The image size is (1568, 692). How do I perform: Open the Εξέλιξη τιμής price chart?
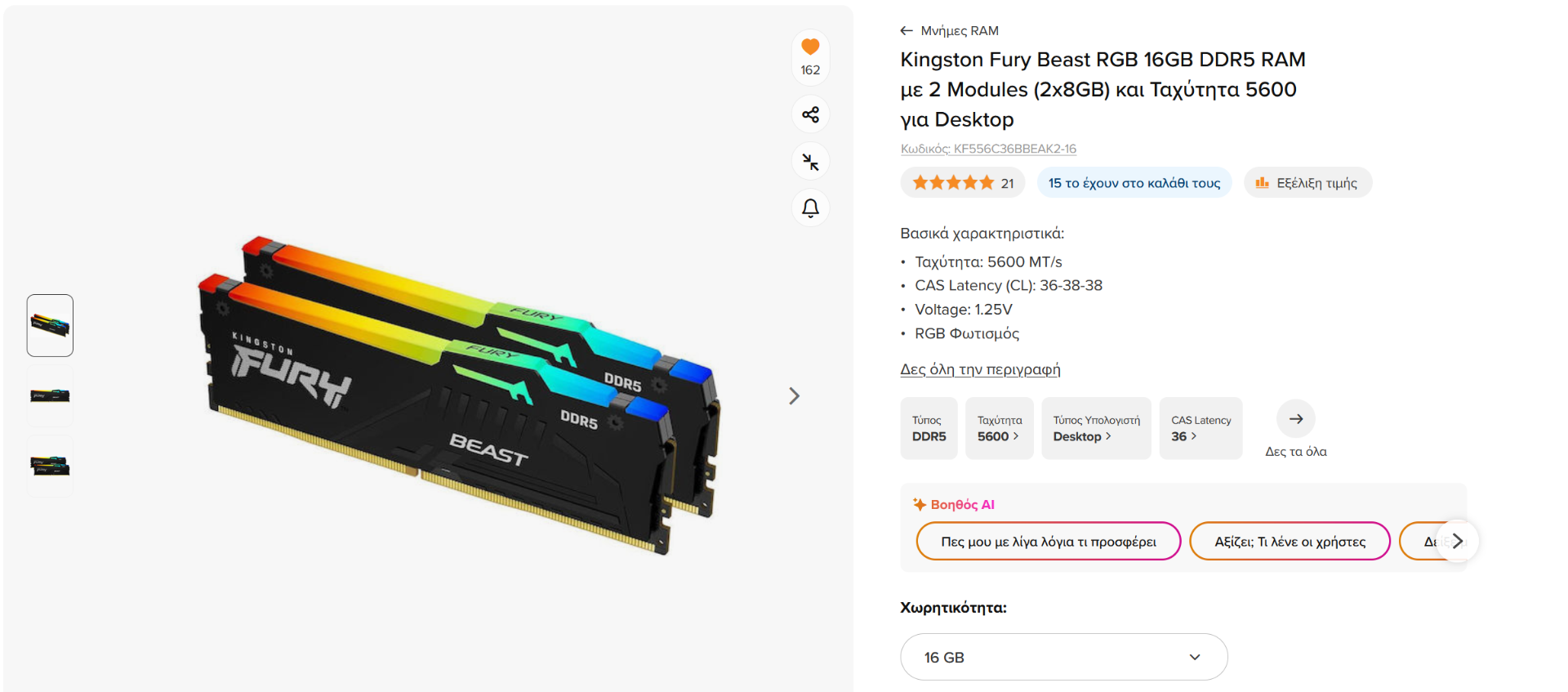1307,183
